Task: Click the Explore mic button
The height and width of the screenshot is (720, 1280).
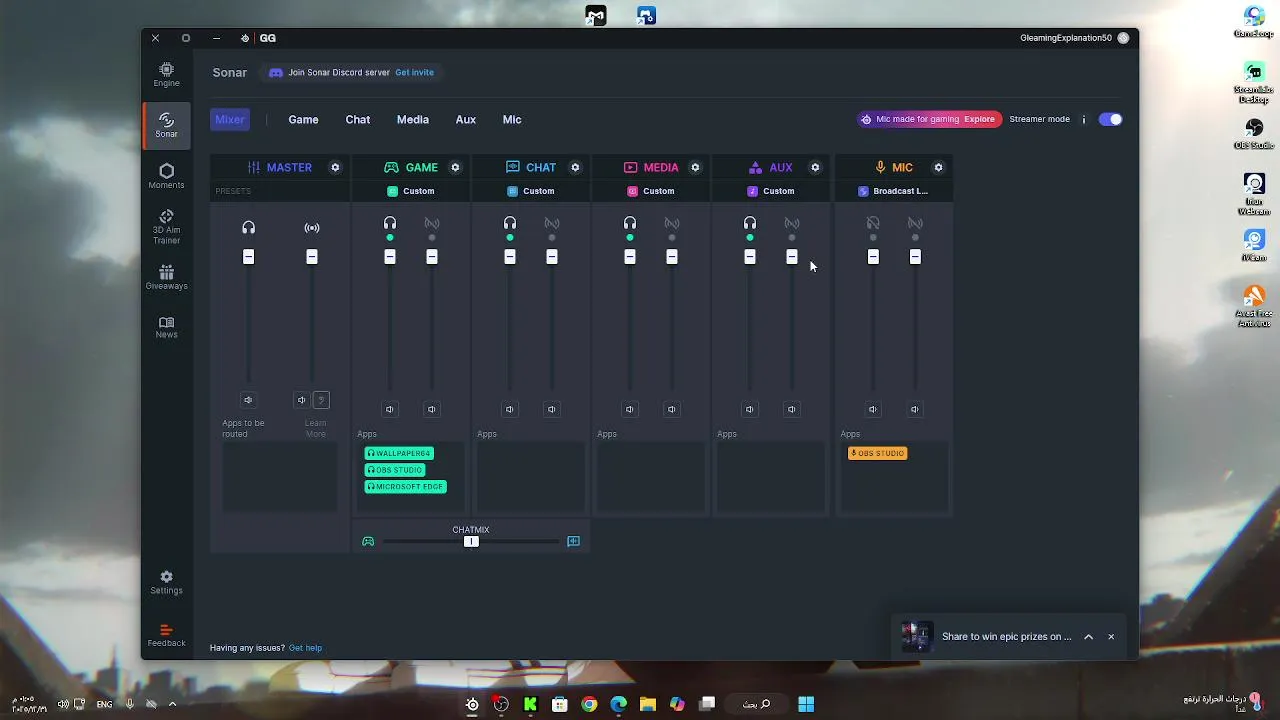Action: click(979, 119)
